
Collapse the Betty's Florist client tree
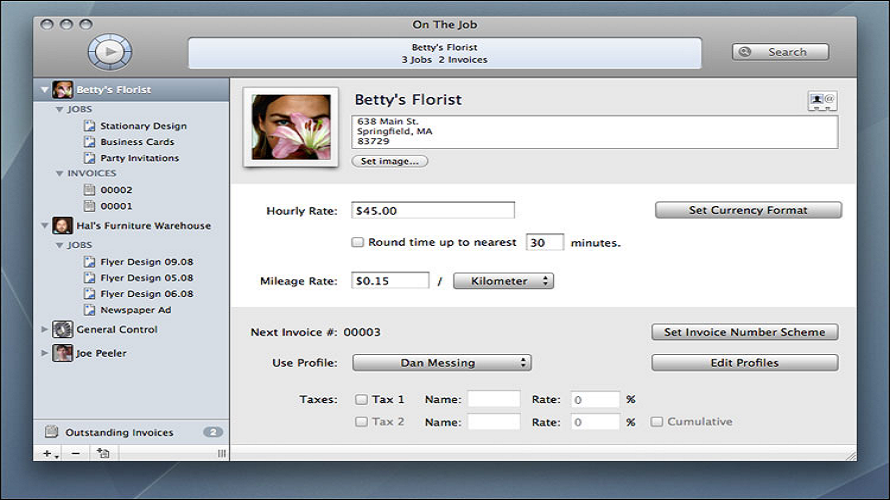tap(44, 90)
